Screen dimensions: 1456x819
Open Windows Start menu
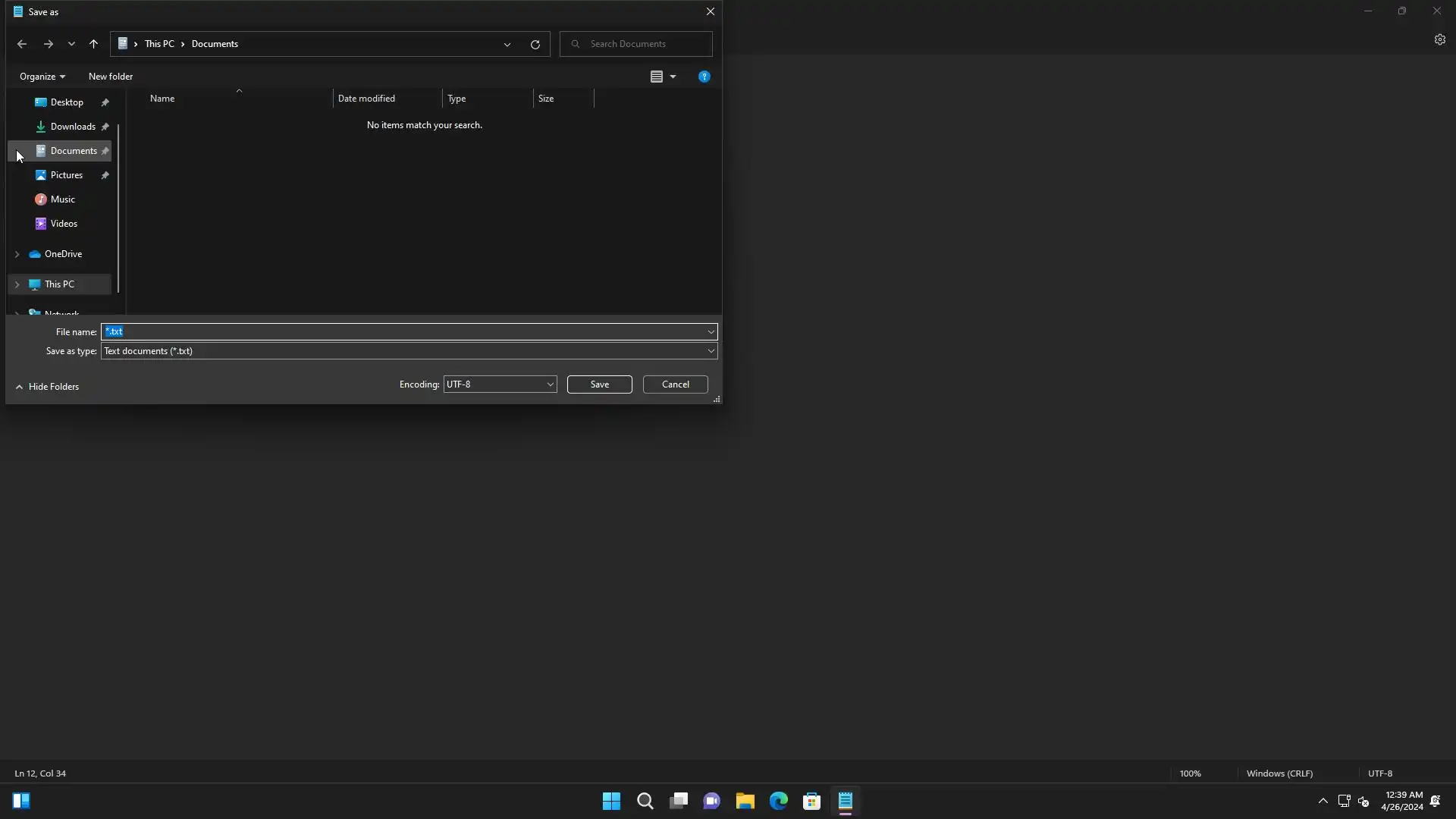(611, 801)
